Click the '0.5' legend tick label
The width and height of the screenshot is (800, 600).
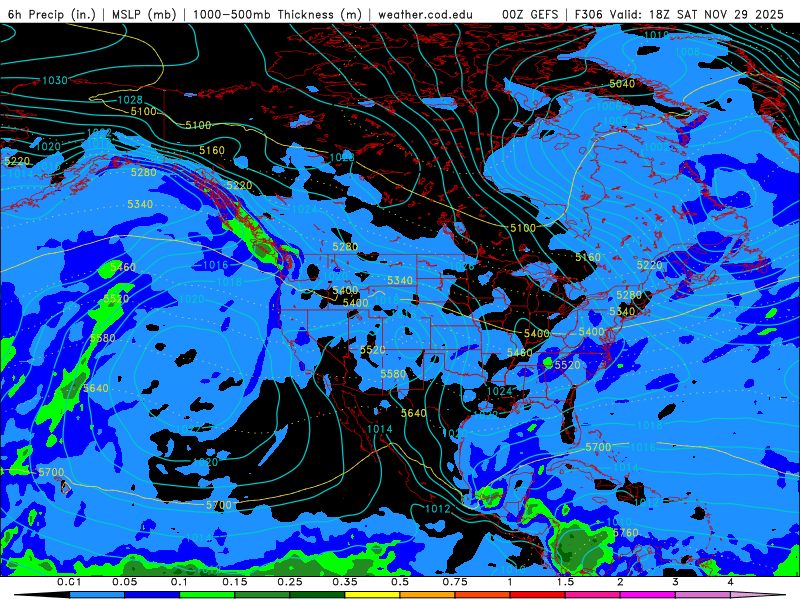pos(400,582)
